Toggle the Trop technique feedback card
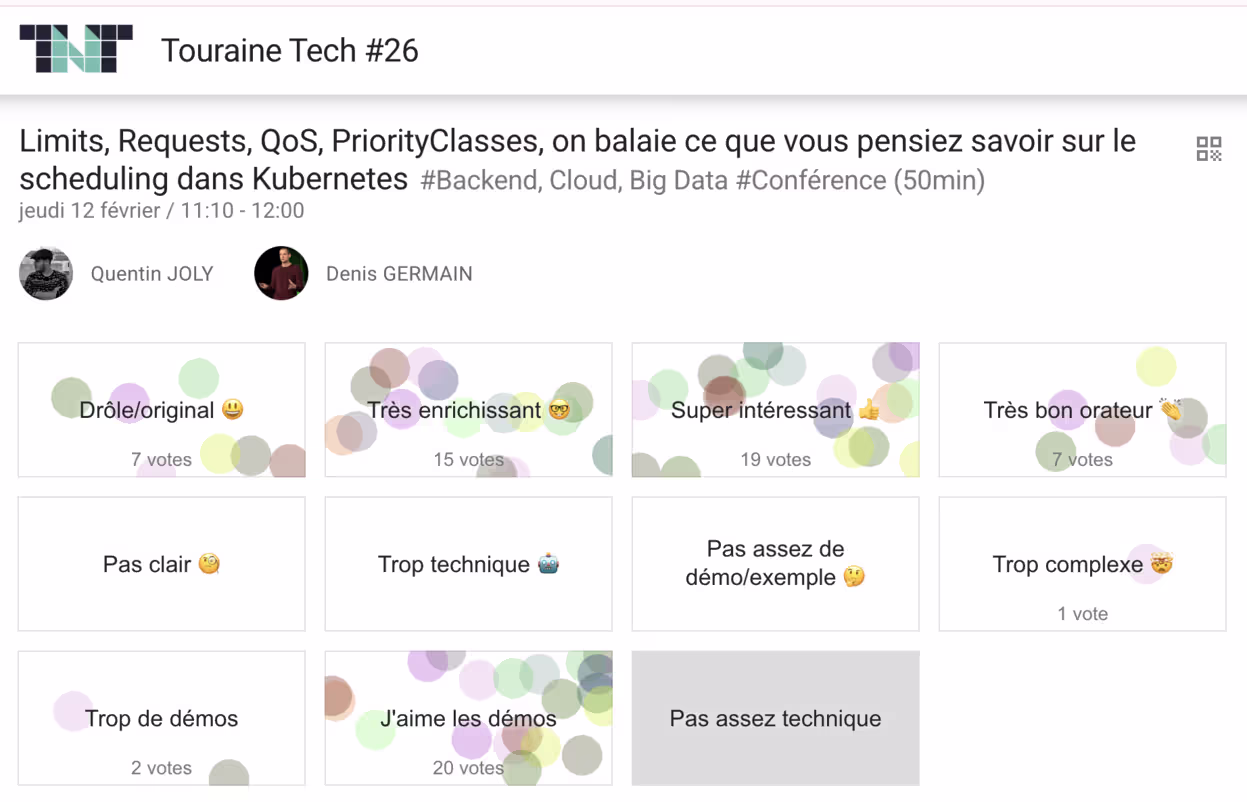 pos(467,563)
